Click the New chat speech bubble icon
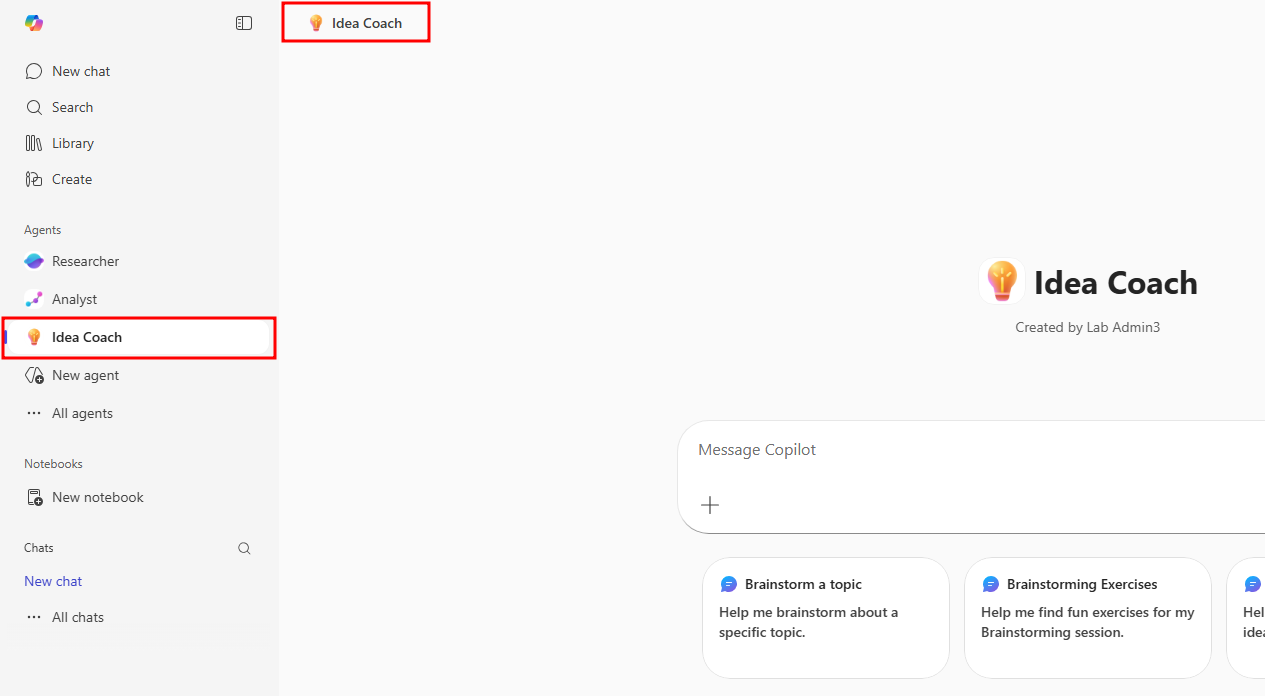The width and height of the screenshot is (1265, 696). (34, 71)
